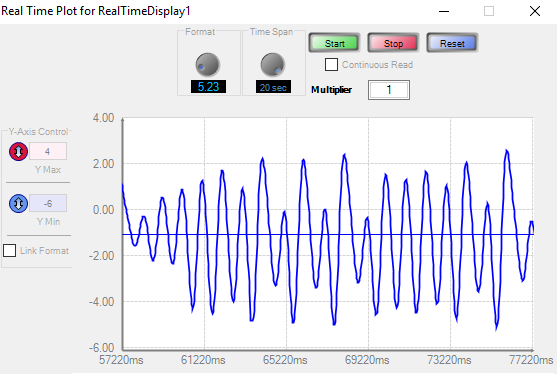Viewport: 557px width, 374px height.
Task: Click the 73220ms x-axis label
Action: (449, 360)
